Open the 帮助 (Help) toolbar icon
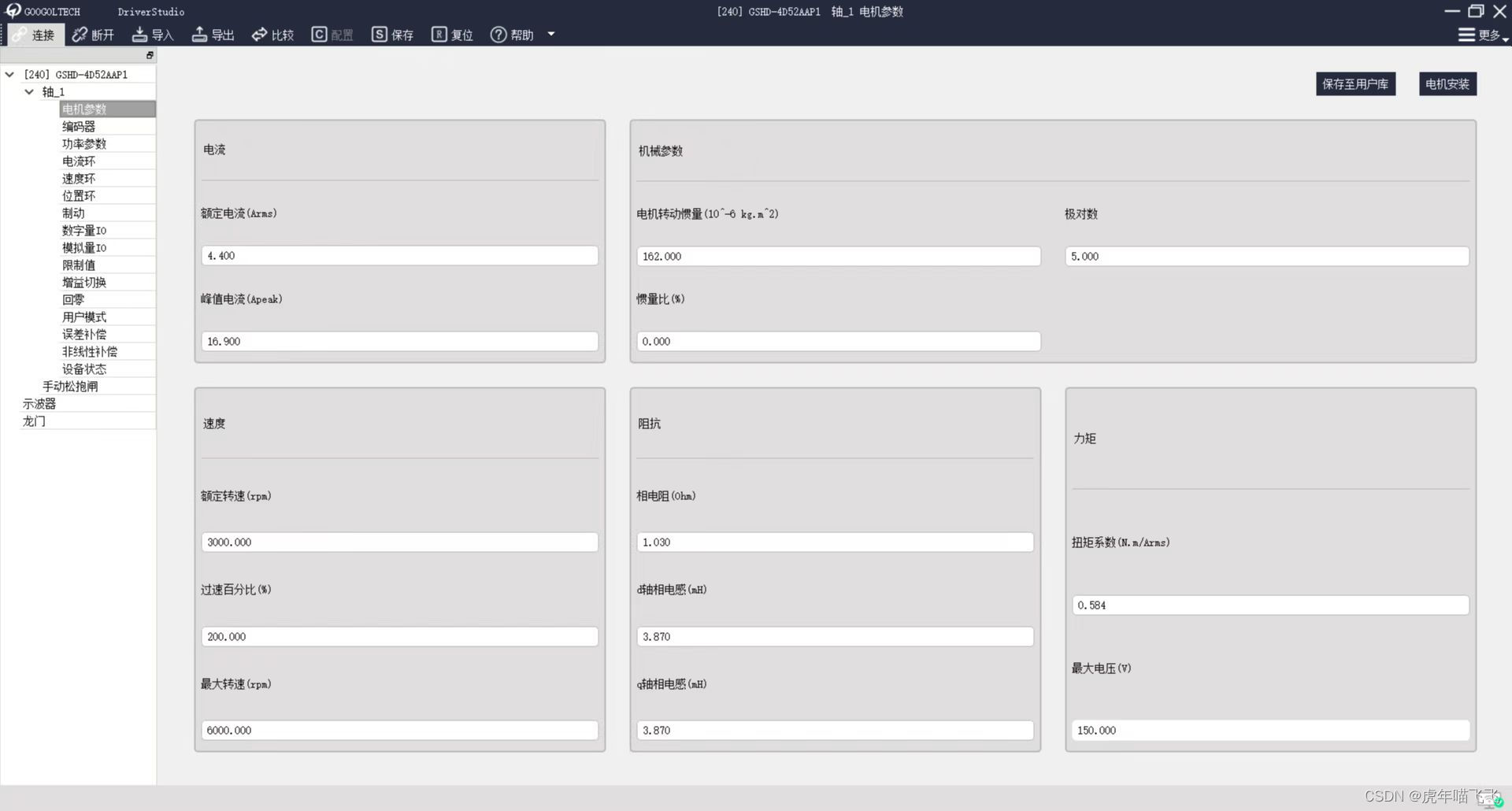This screenshot has width=1512, height=811. [x=512, y=35]
